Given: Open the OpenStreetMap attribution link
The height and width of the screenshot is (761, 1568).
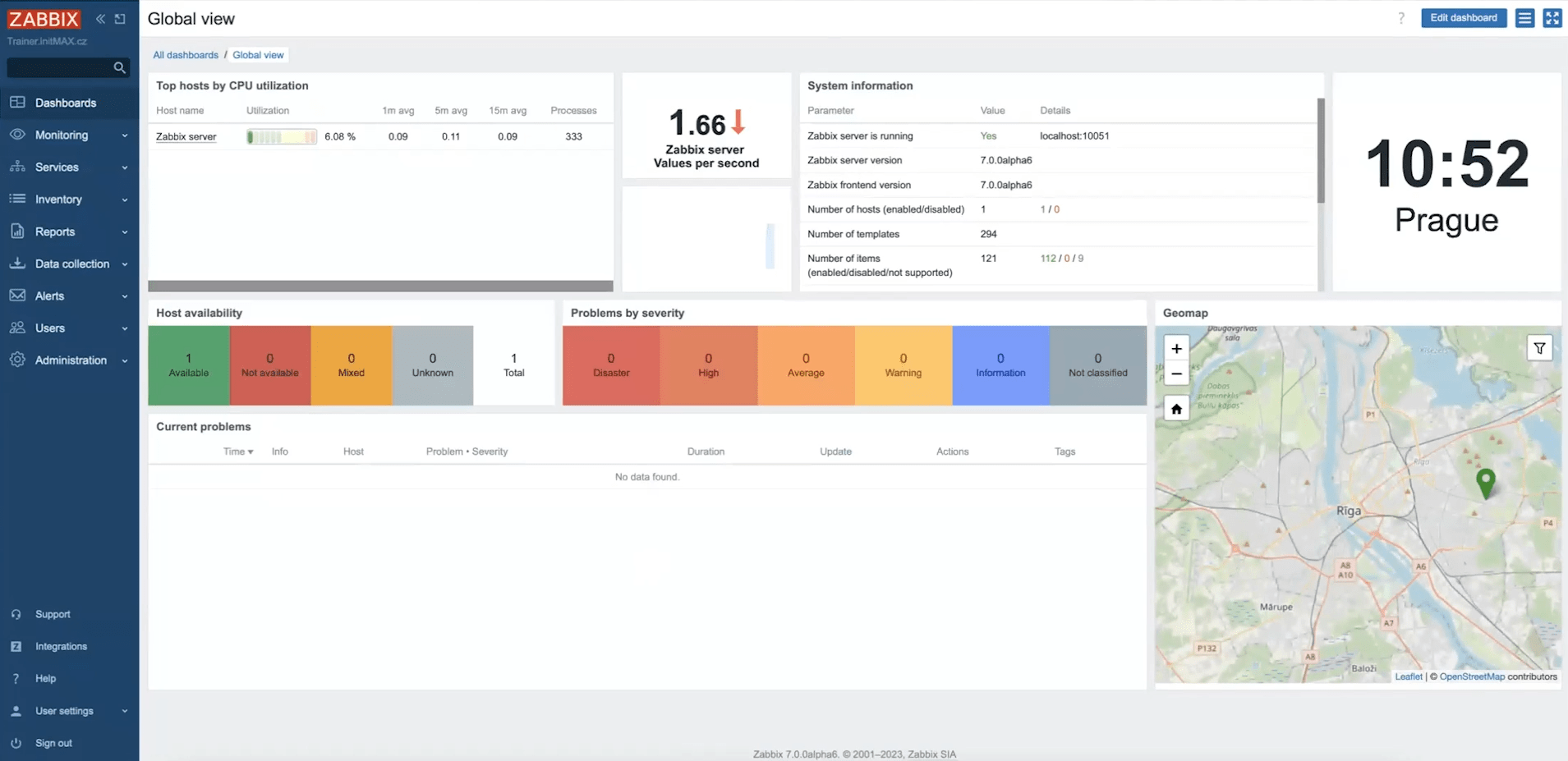Looking at the screenshot, I should 1471,676.
